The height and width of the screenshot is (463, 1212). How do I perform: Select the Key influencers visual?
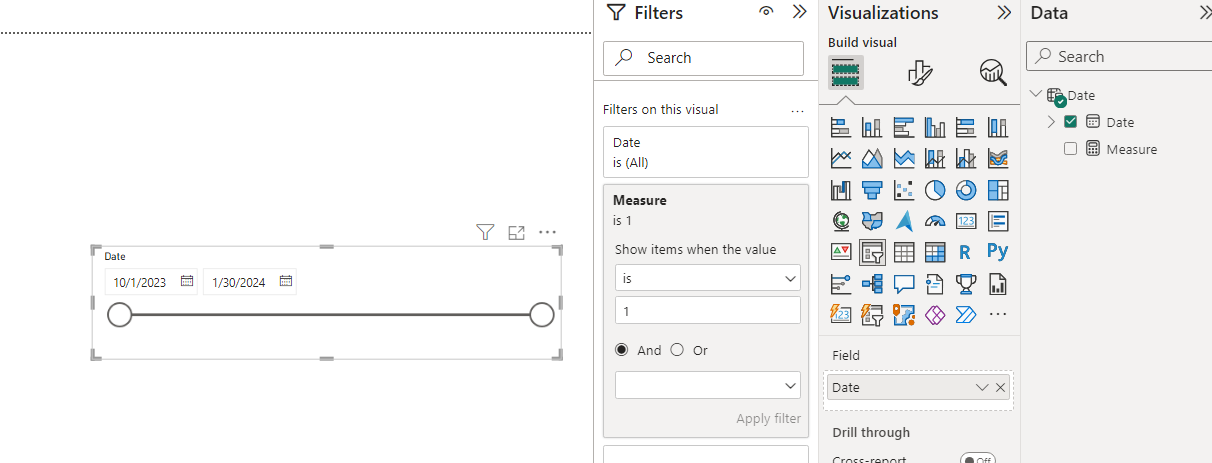(x=841, y=284)
